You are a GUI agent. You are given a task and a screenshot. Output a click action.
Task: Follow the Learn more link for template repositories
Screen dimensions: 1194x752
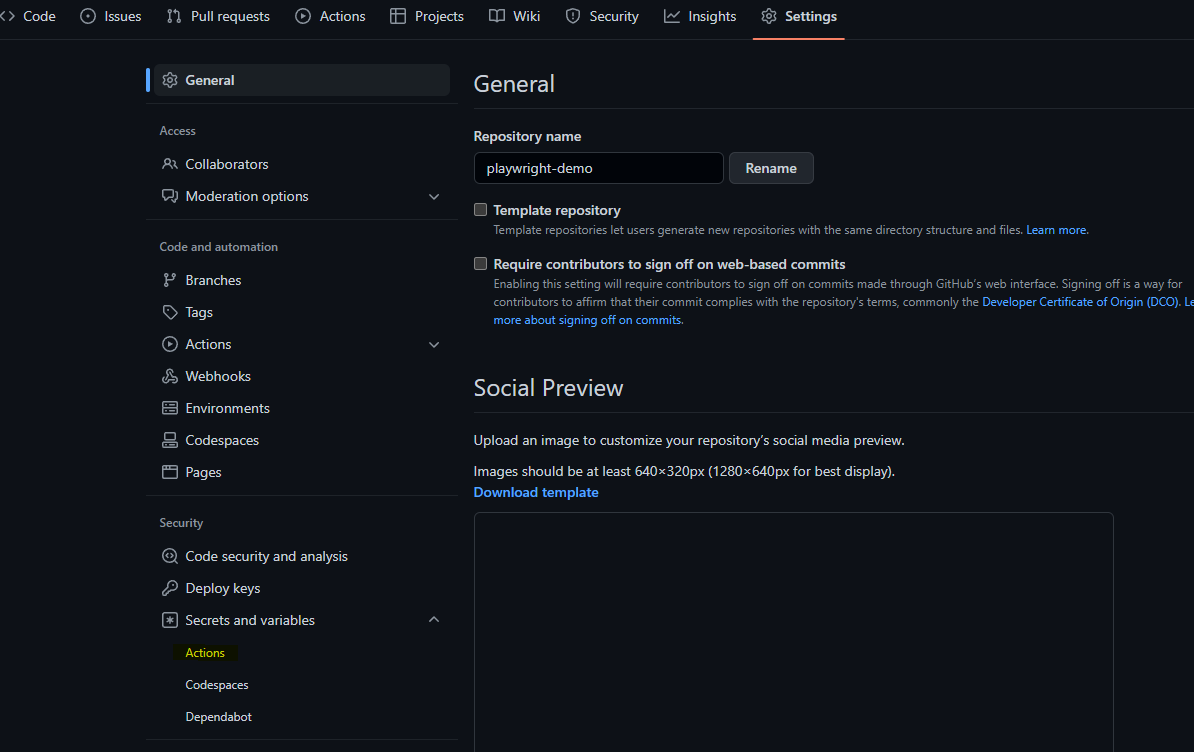click(1056, 230)
